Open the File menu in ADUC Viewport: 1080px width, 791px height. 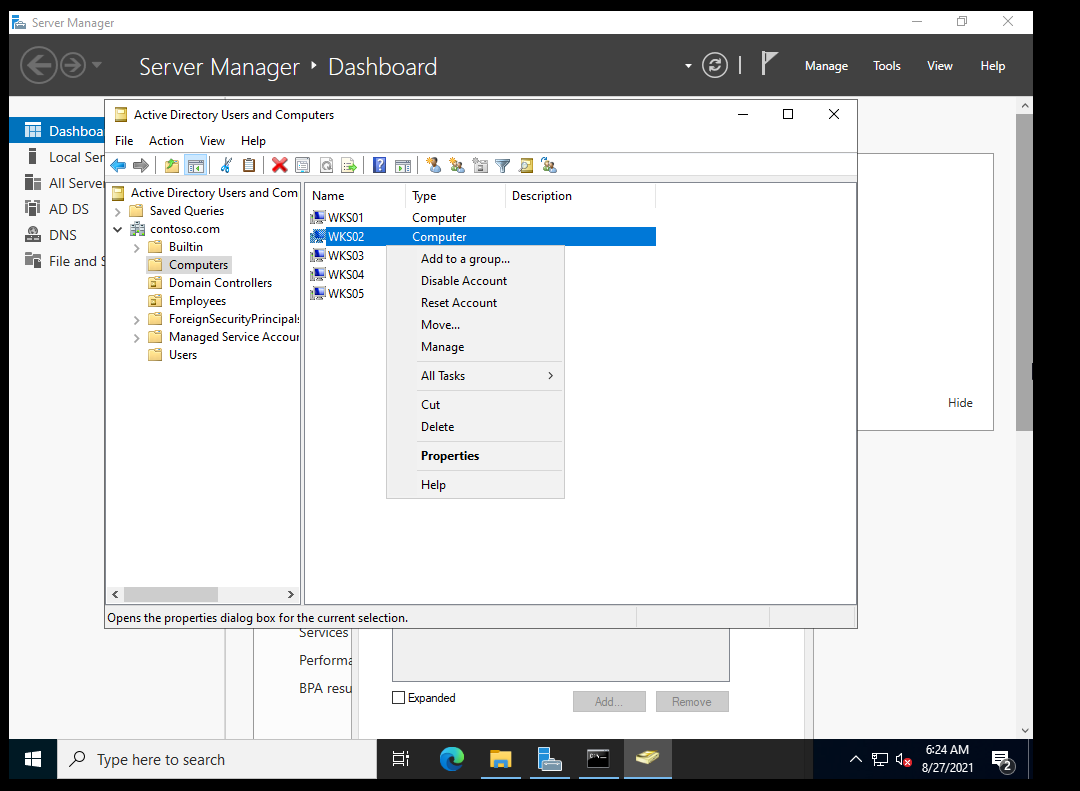124,141
